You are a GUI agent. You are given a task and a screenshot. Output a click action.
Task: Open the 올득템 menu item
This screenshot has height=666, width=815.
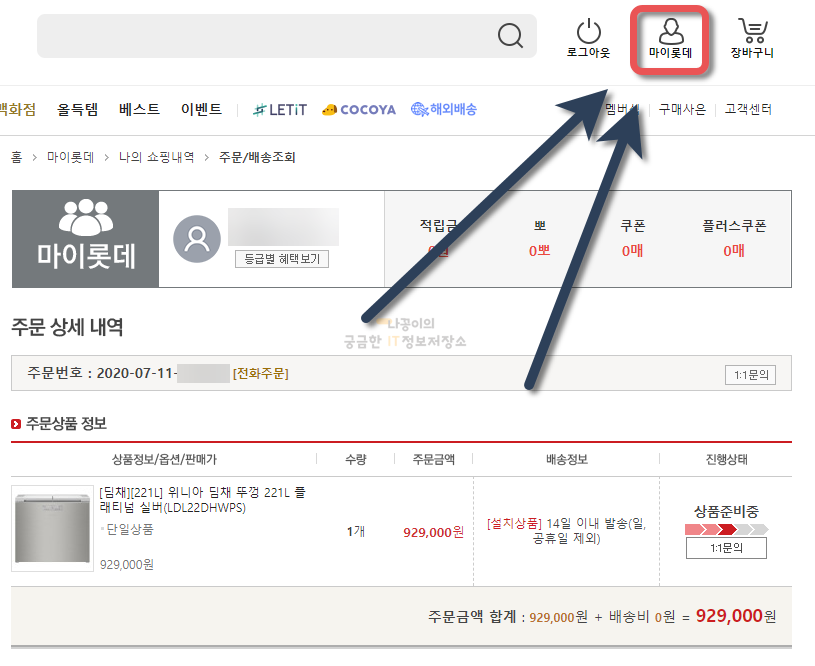pos(77,109)
